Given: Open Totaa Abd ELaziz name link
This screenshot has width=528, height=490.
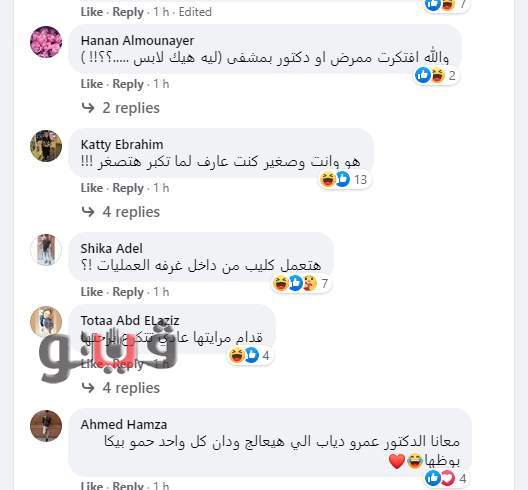Looking at the screenshot, I should coord(130,320).
